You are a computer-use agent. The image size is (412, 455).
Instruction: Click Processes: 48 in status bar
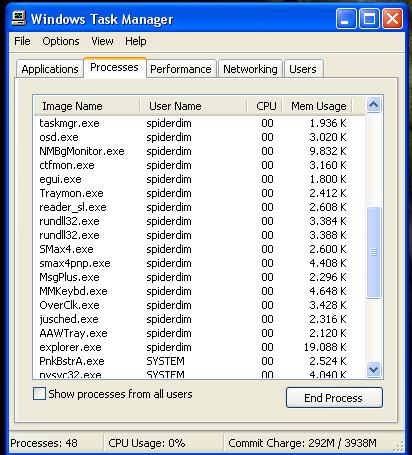tap(44, 443)
